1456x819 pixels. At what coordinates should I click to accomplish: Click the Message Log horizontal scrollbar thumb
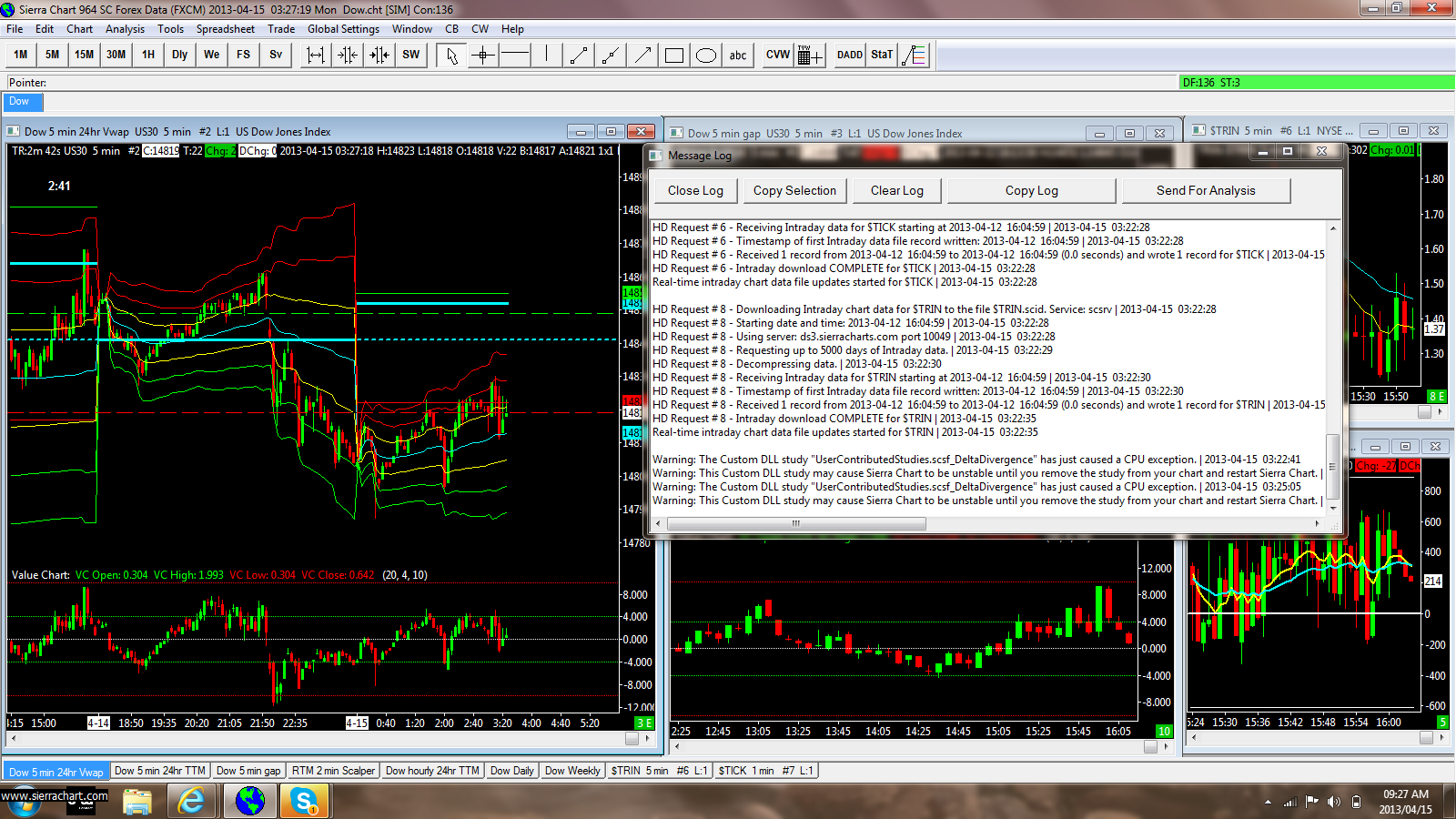[x=796, y=523]
